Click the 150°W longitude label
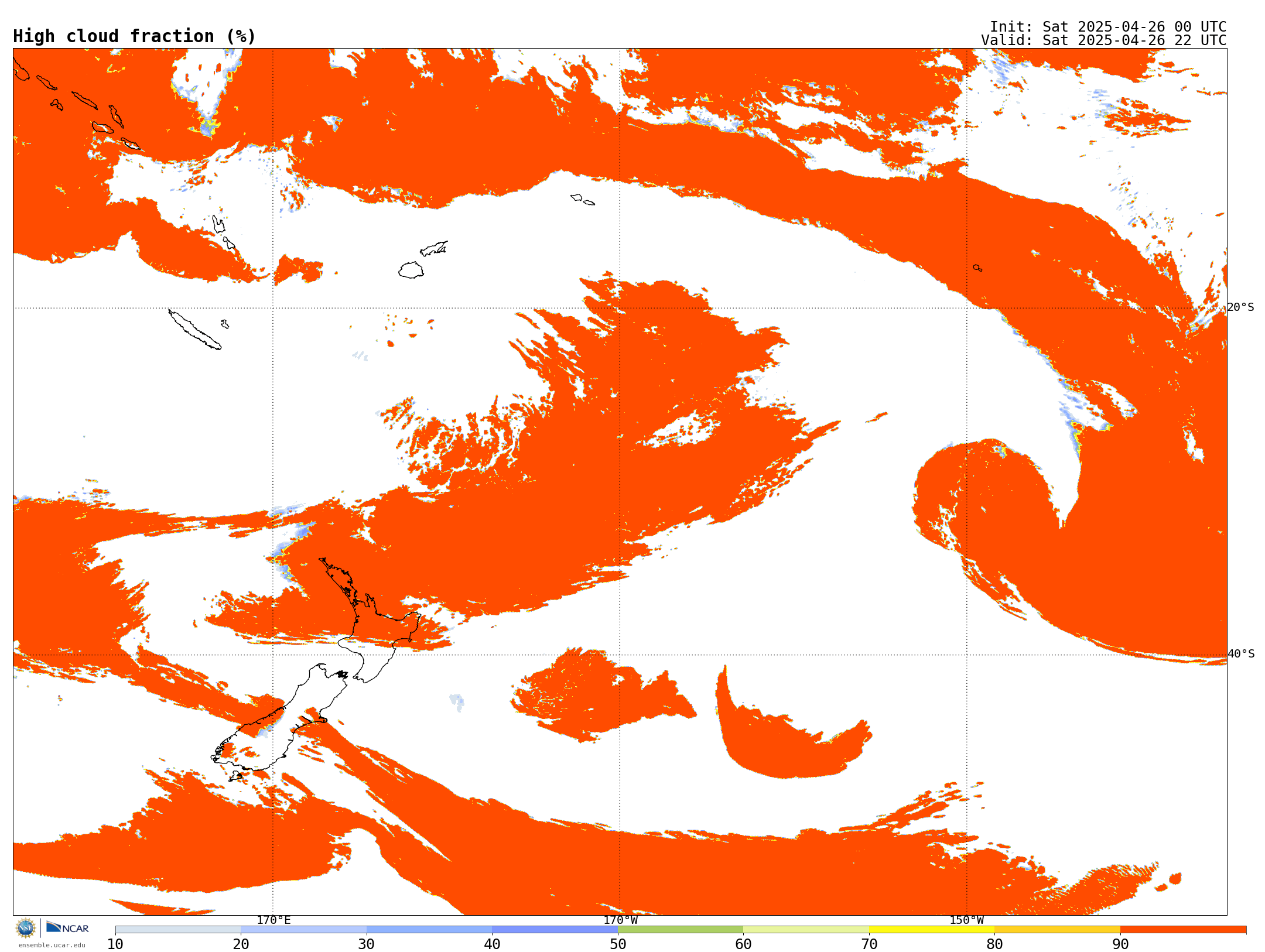1265x952 pixels. (x=966, y=920)
